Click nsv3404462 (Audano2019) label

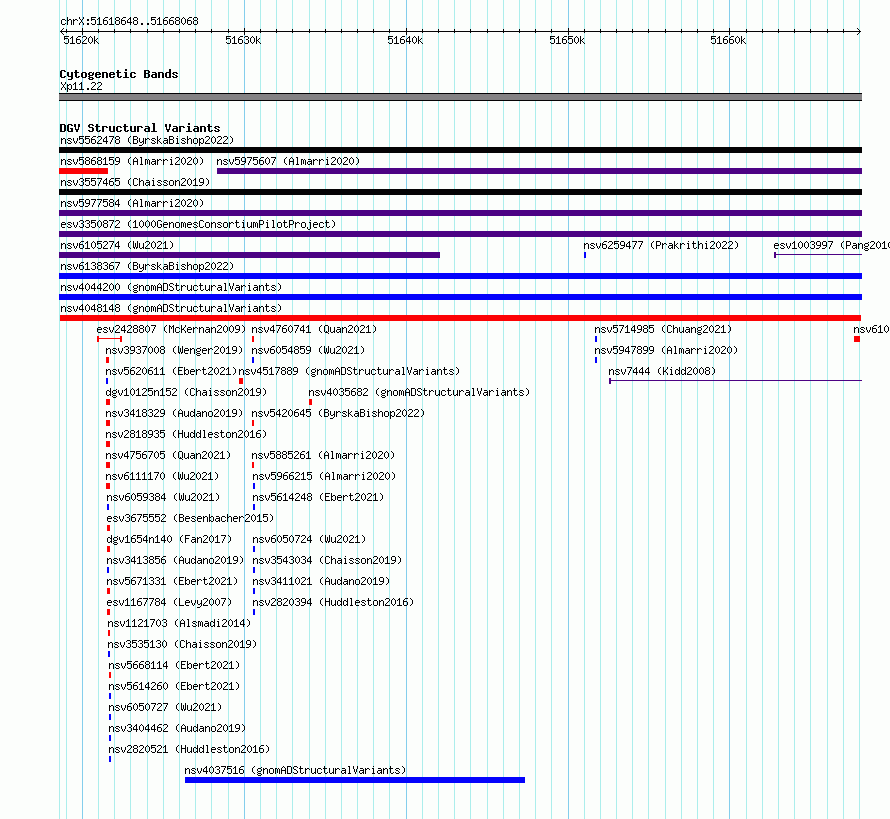point(177,728)
